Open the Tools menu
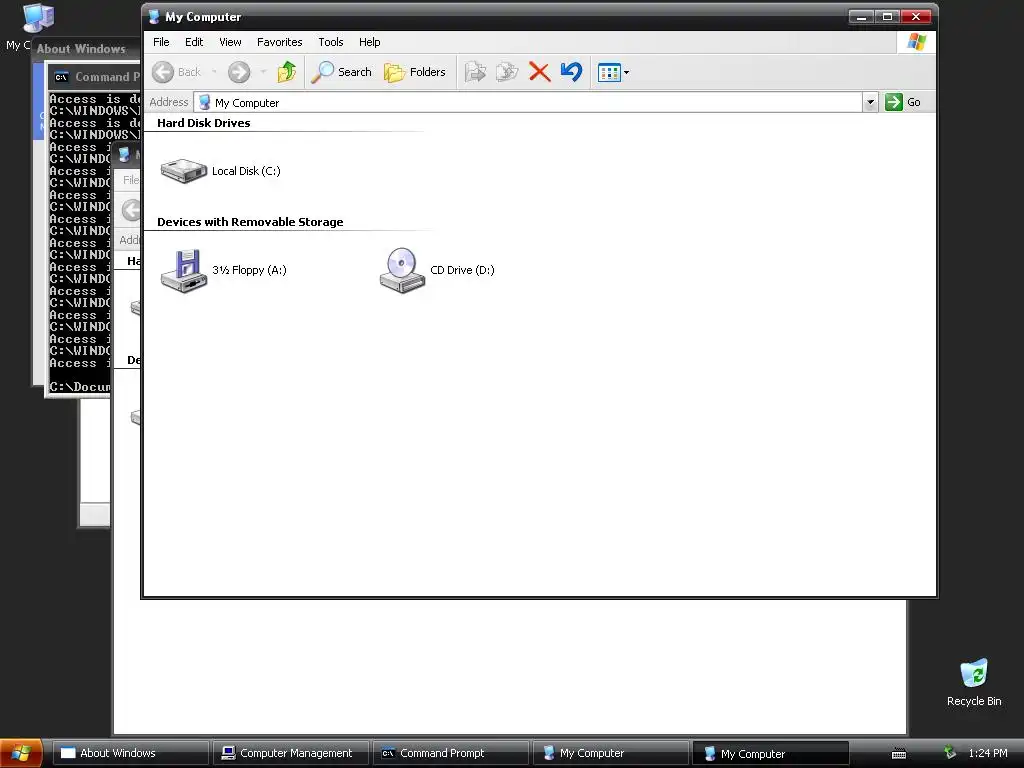 coord(330,42)
